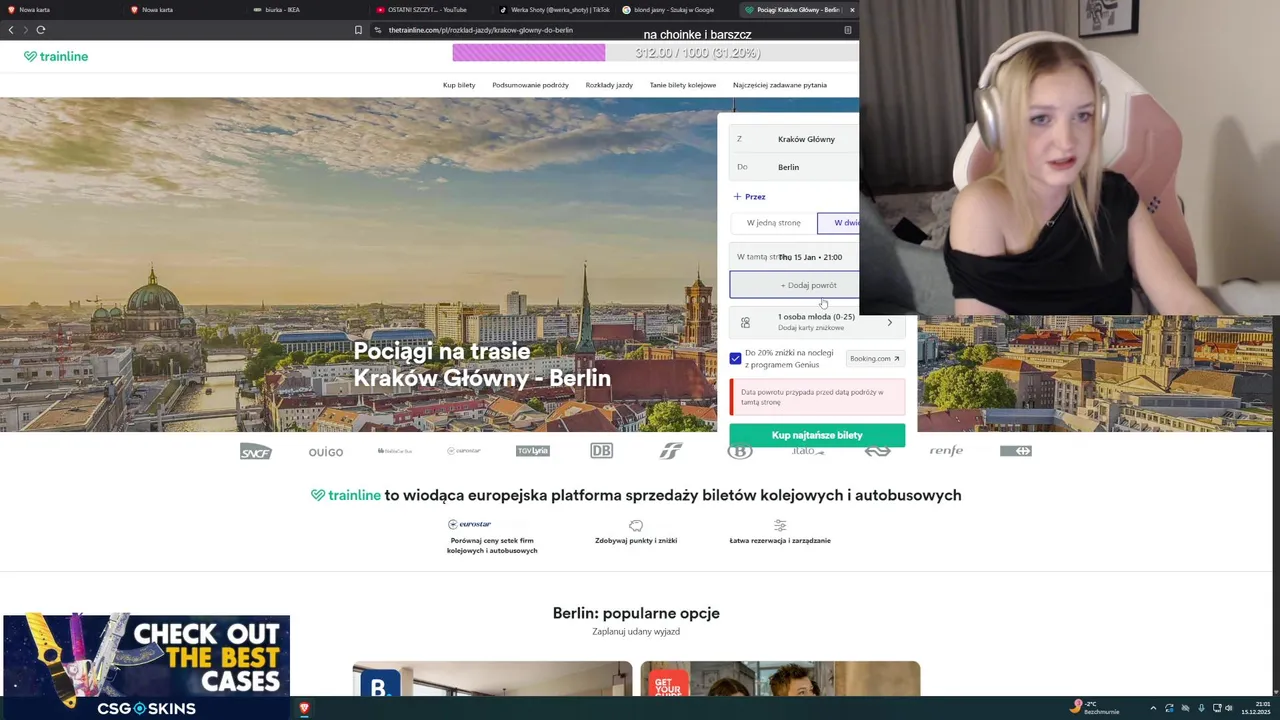Image resolution: width=1280 pixels, height=720 pixels.
Task: Reload the trainline page
Action: point(41,30)
